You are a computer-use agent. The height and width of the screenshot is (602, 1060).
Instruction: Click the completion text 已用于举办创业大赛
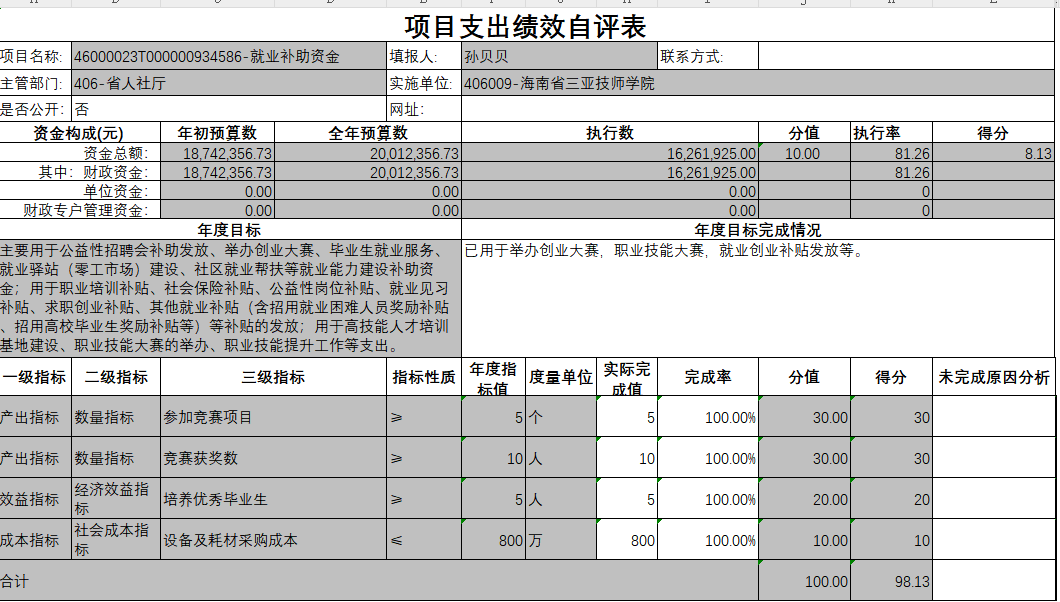pos(758,298)
